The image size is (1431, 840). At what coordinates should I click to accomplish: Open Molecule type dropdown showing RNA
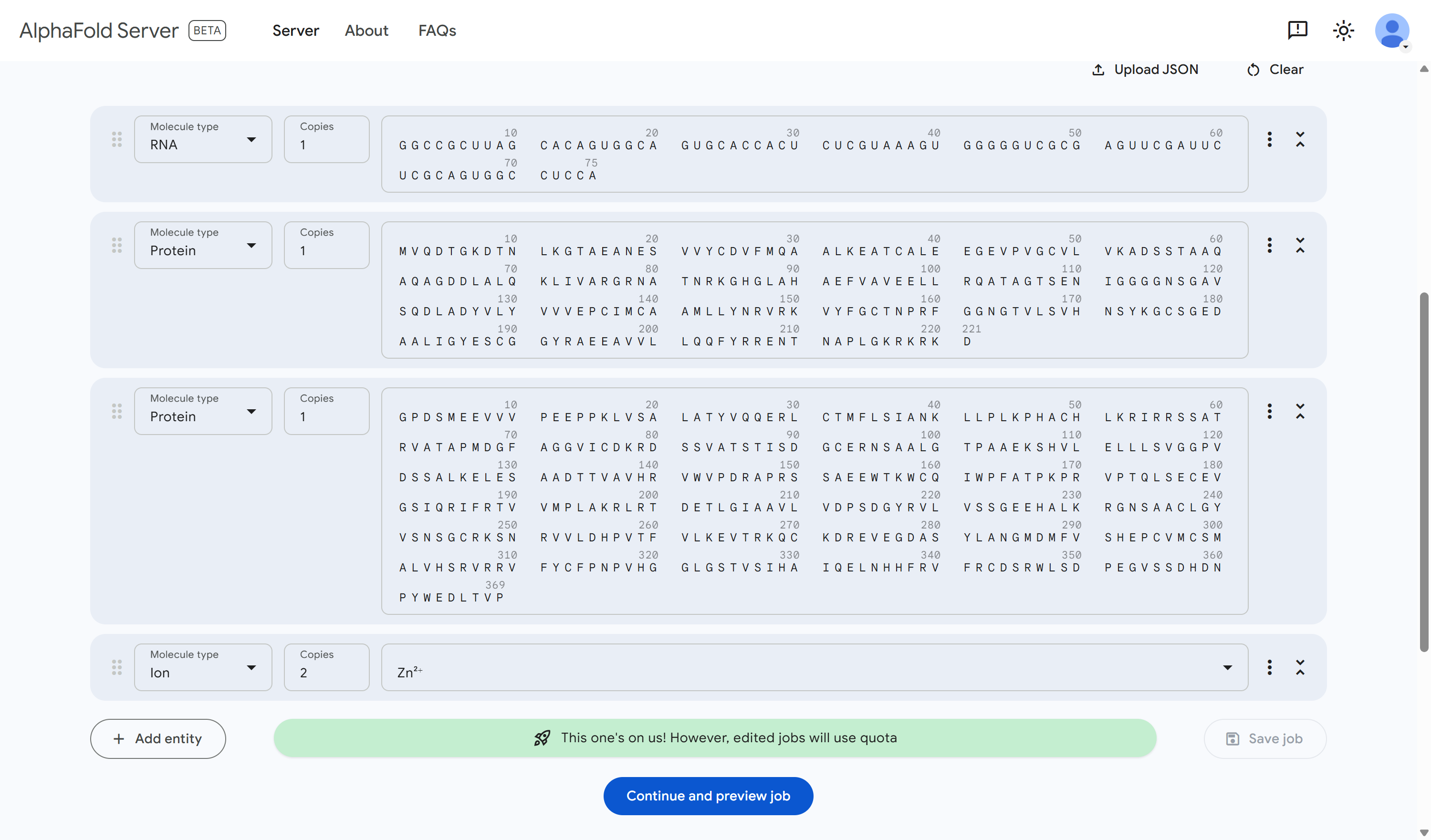coord(203,139)
